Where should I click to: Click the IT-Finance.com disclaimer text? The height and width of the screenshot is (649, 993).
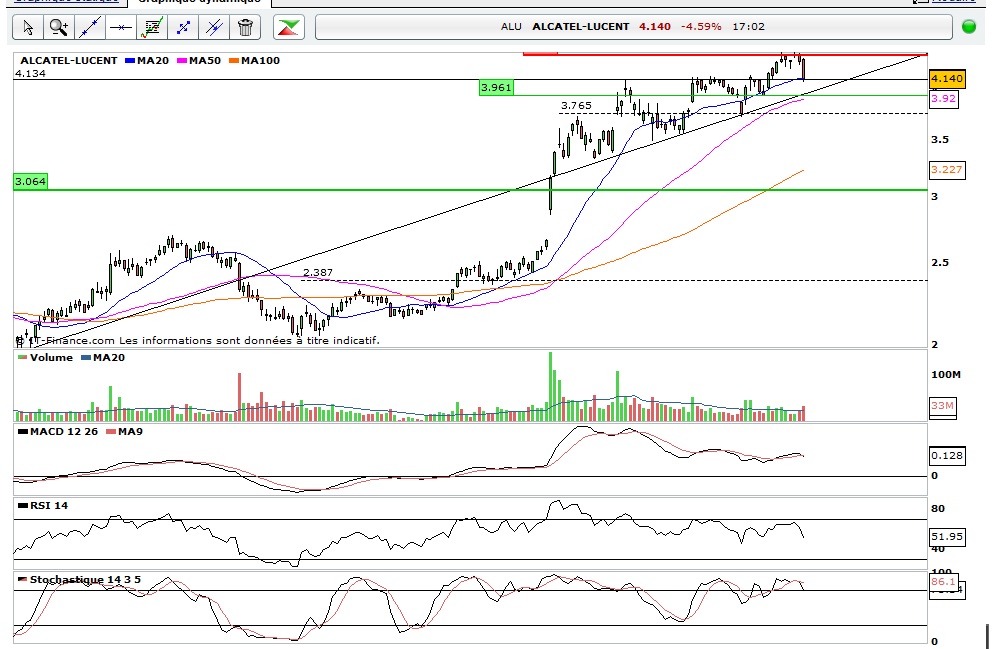198,341
